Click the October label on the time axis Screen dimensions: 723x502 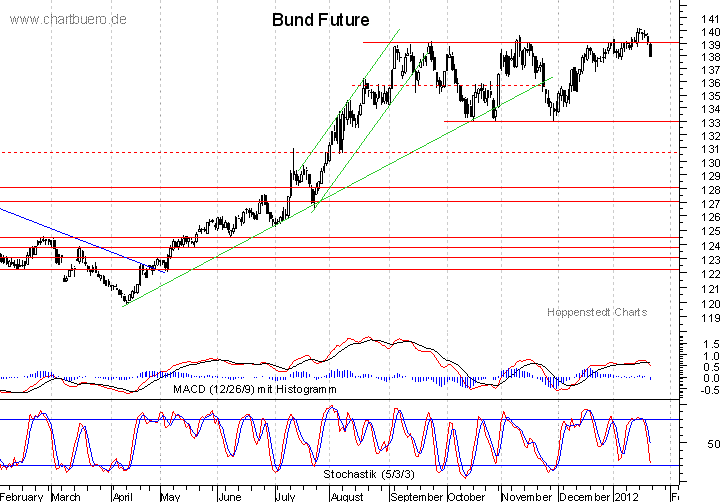[x=466, y=496]
